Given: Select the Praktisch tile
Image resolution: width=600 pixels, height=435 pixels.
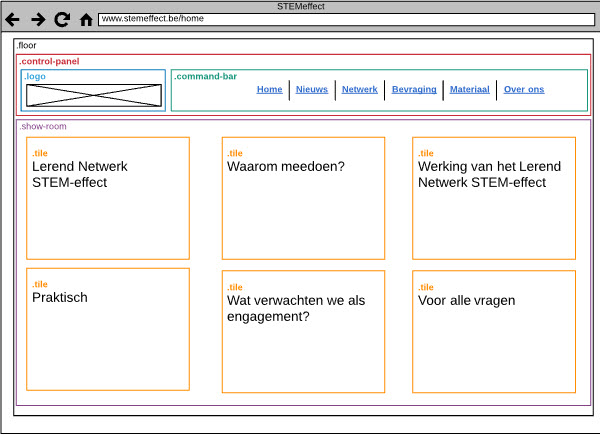Looking at the screenshot, I should tap(108, 329).
